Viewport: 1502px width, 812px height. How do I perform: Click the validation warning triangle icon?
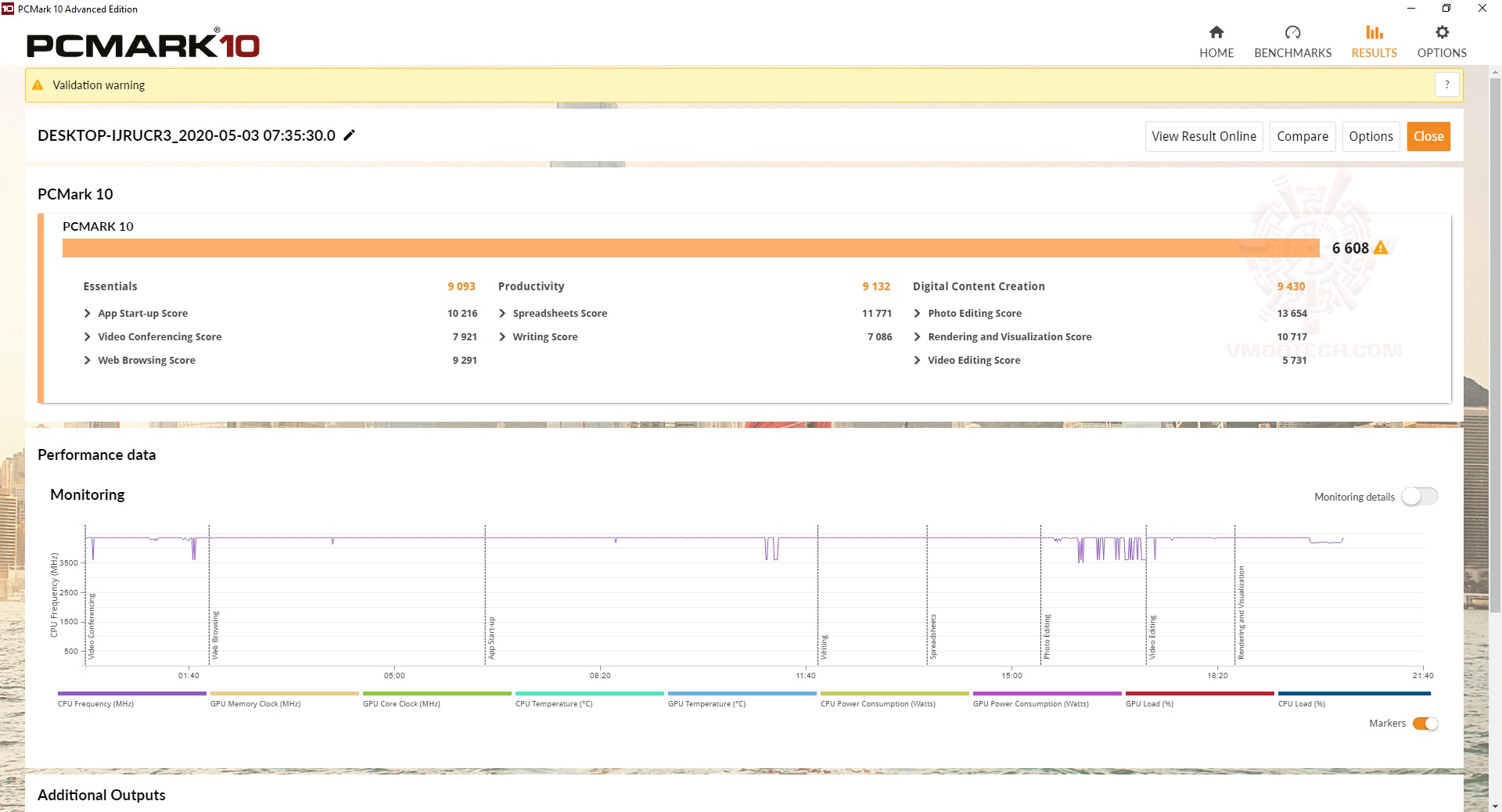pyautogui.click(x=38, y=85)
